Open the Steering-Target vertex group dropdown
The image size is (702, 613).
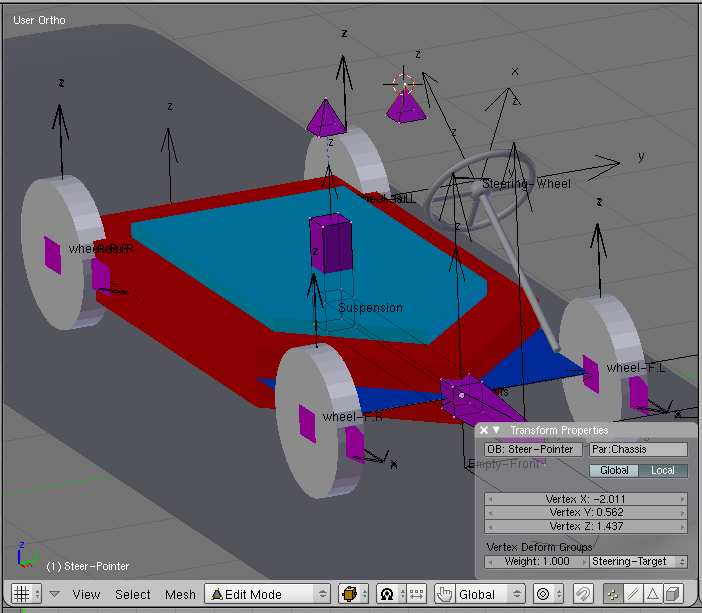pyautogui.click(x=638, y=561)
